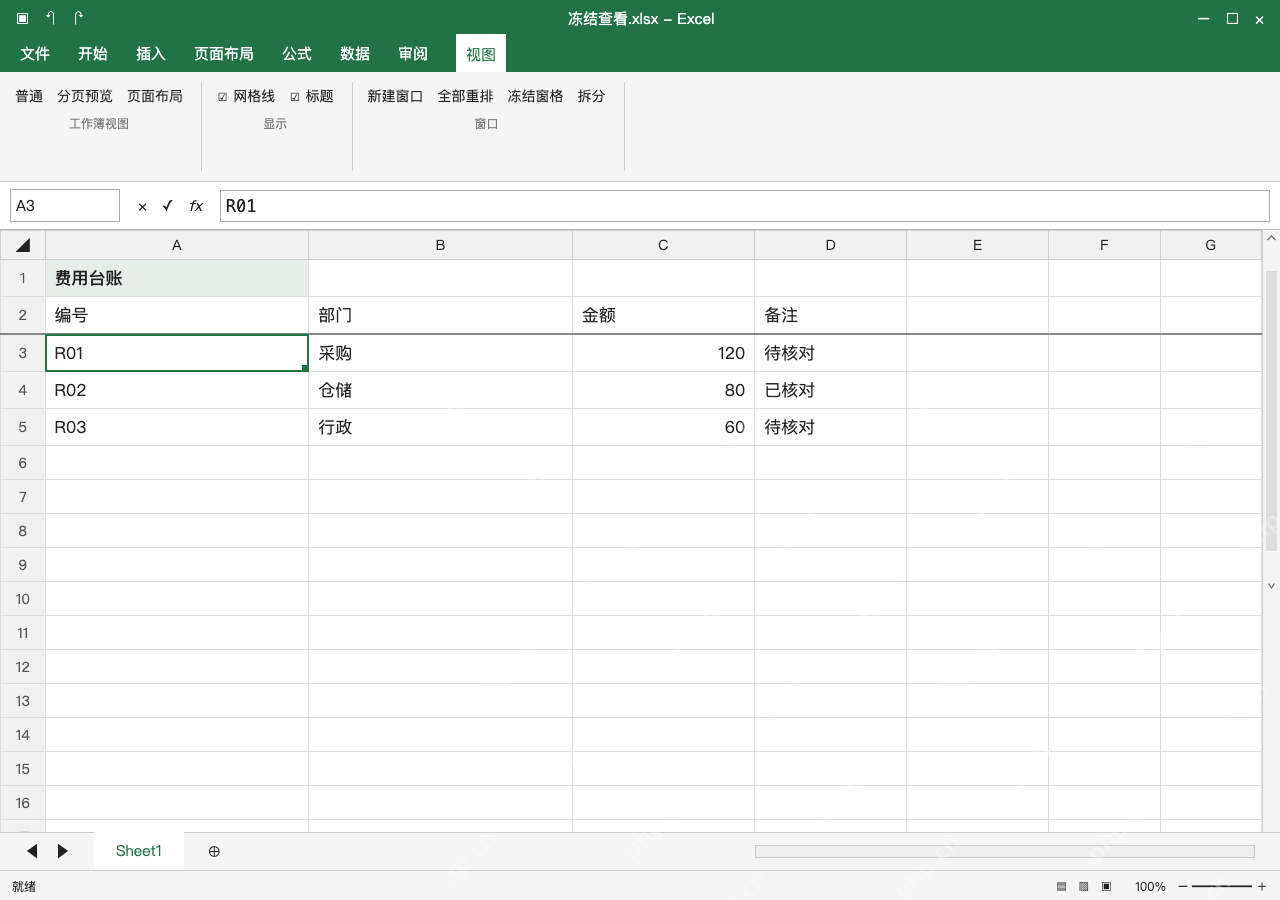Select row 5 header

click(23, 427)
